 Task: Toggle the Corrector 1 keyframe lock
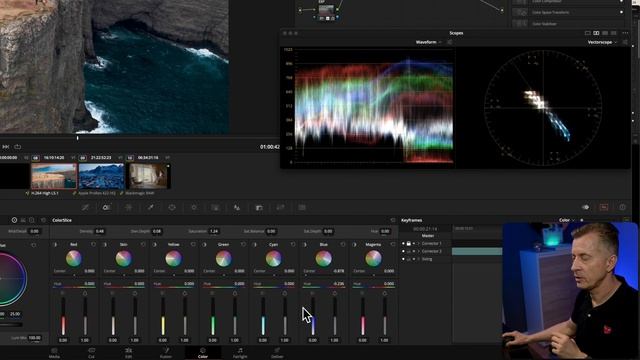[409, 243]
